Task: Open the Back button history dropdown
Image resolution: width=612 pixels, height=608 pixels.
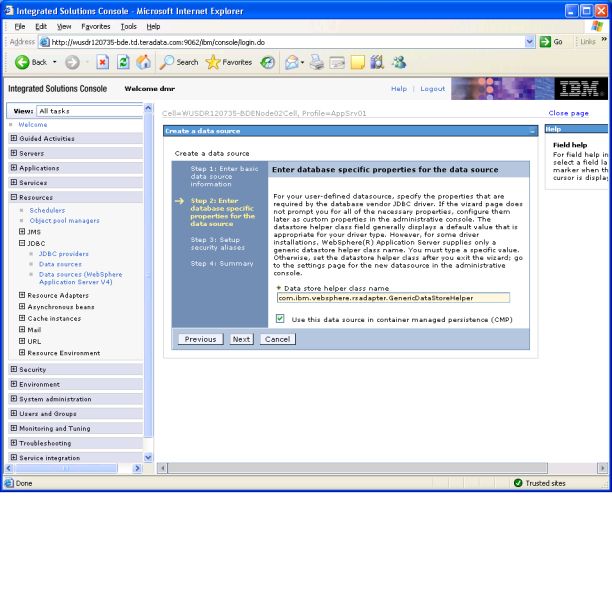Action: (55, 62)
